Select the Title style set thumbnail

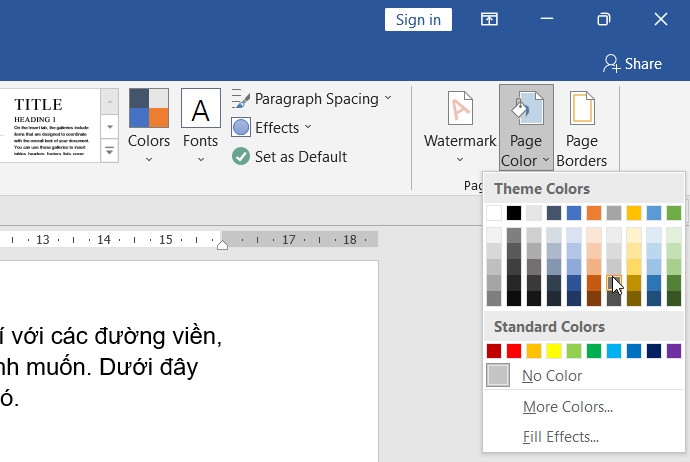(x=50, y=125)
